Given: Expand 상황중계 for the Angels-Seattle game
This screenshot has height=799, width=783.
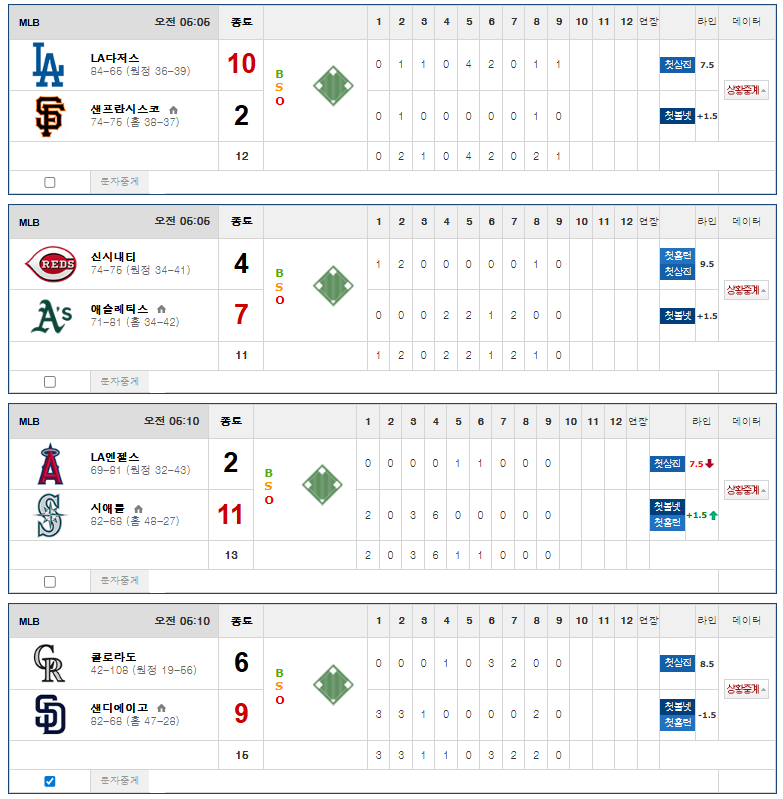Looking at the screenshot, I should pyautogui.click(x=746, y=490).
